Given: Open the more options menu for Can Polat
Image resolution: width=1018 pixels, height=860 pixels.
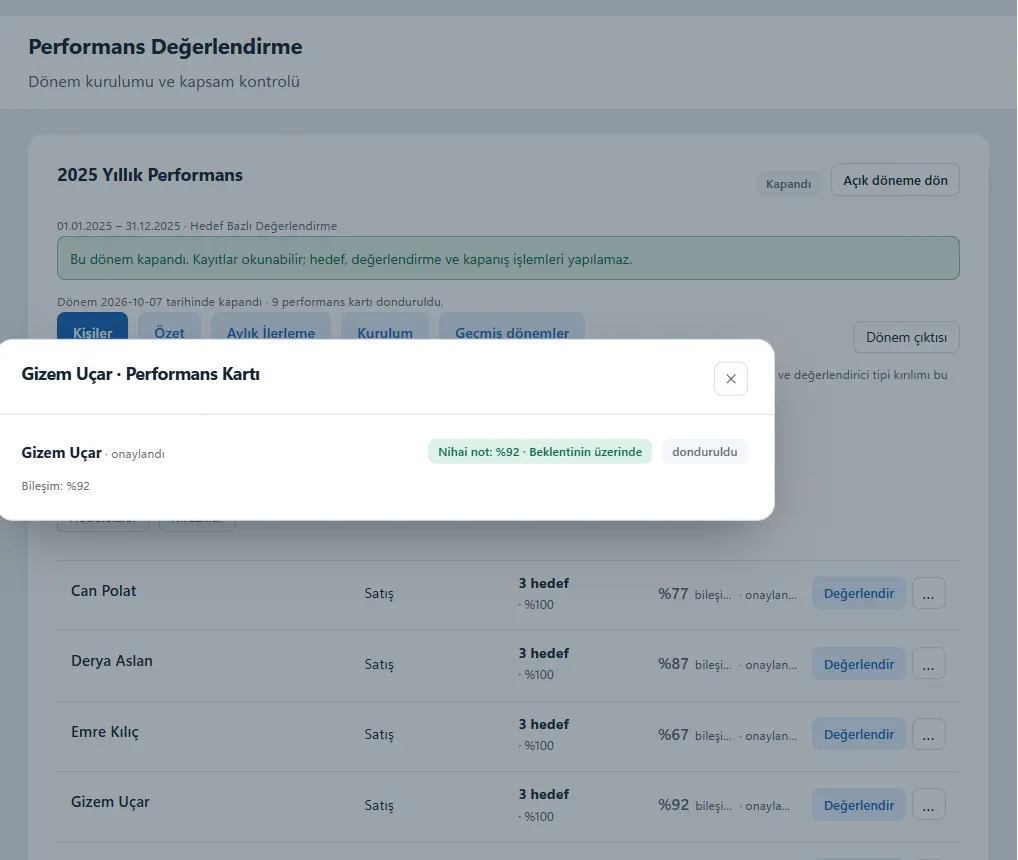Looking at the screenshot, I should click(x=928, y=593).
